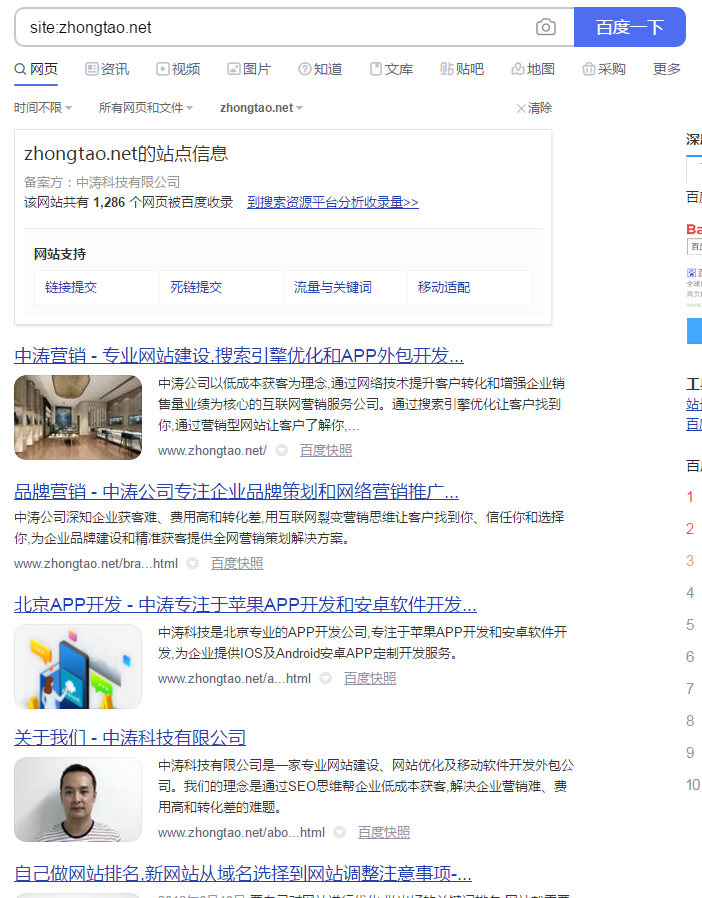The width and height of the screenshot is (702, 898).
Task: Expand the 所有网页和文件 file type dropdown
Action: pyautogui.click(x=146, y=108)
